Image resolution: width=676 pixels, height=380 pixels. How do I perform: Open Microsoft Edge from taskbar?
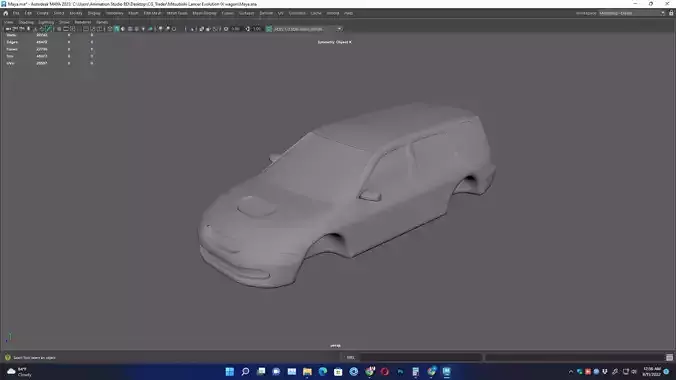pos(322,371)
